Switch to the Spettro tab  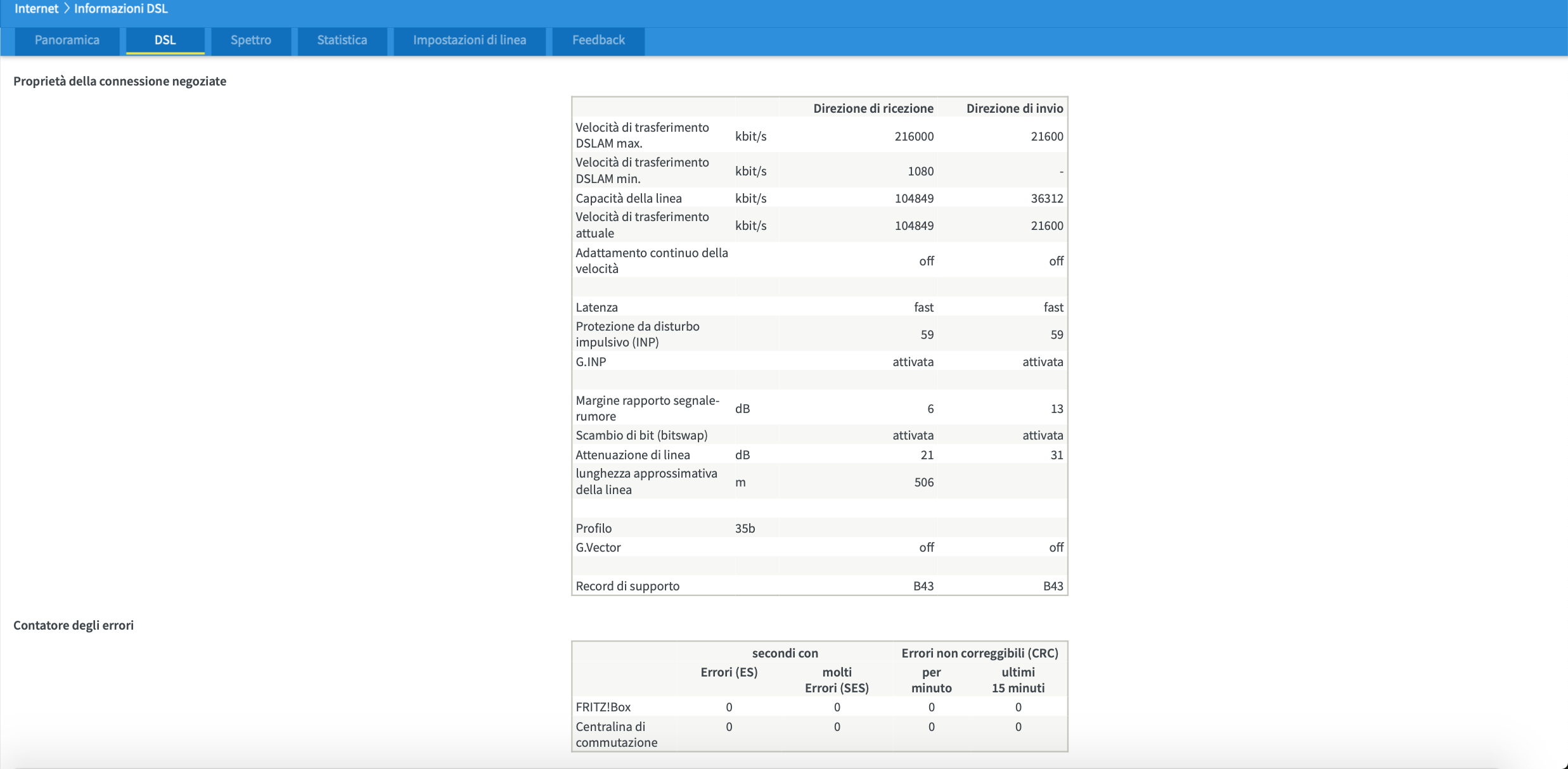(251, 41)
